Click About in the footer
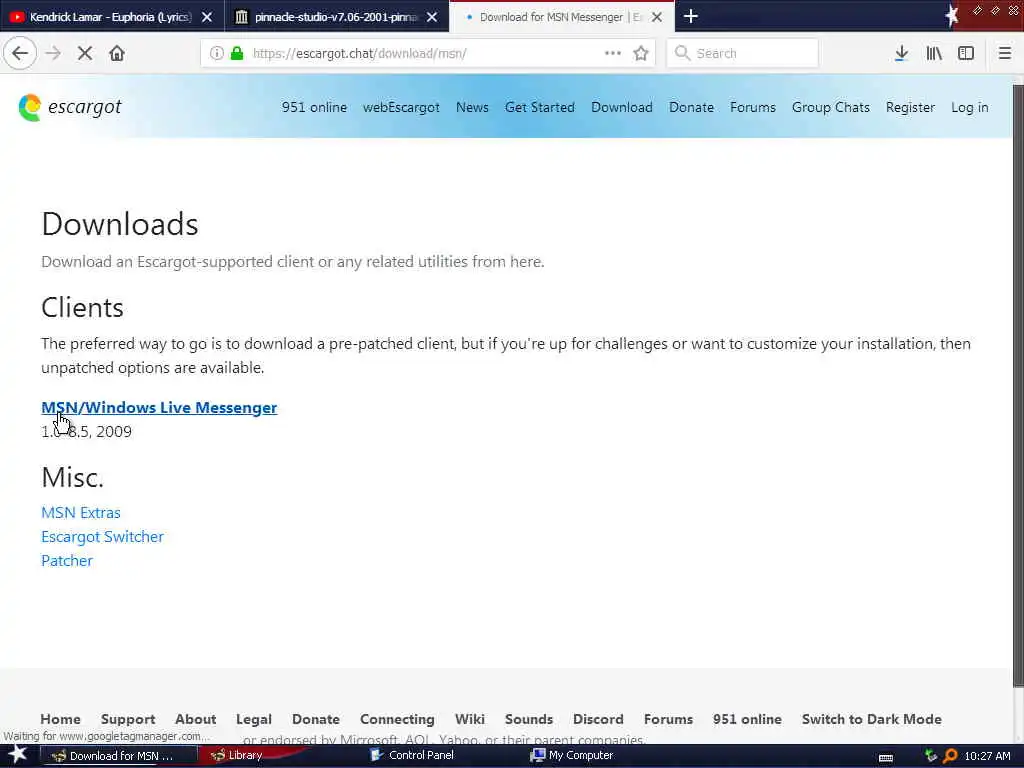Screen dimensions: 1024x768 coord(195,719)
